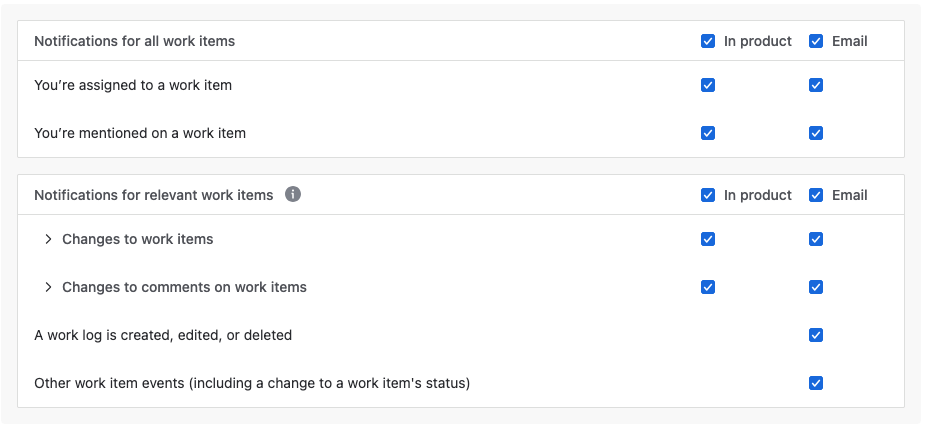Screen dimensions: 926x425
Task: Uncheck In product for Changes to comments
Action: pyautogui.click(x=708, y=287)
